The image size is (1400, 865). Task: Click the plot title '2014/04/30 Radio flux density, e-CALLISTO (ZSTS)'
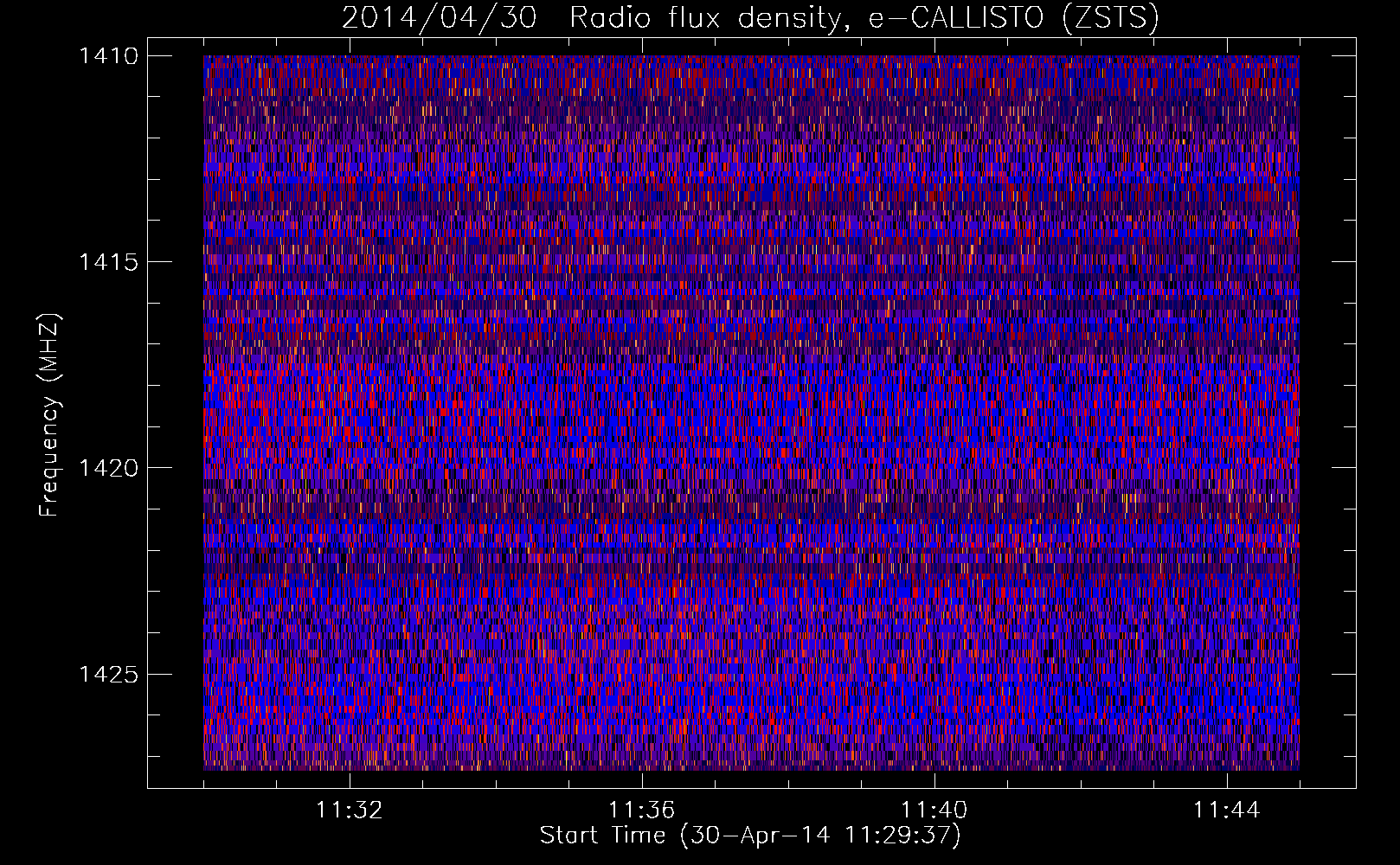(750, 18)
